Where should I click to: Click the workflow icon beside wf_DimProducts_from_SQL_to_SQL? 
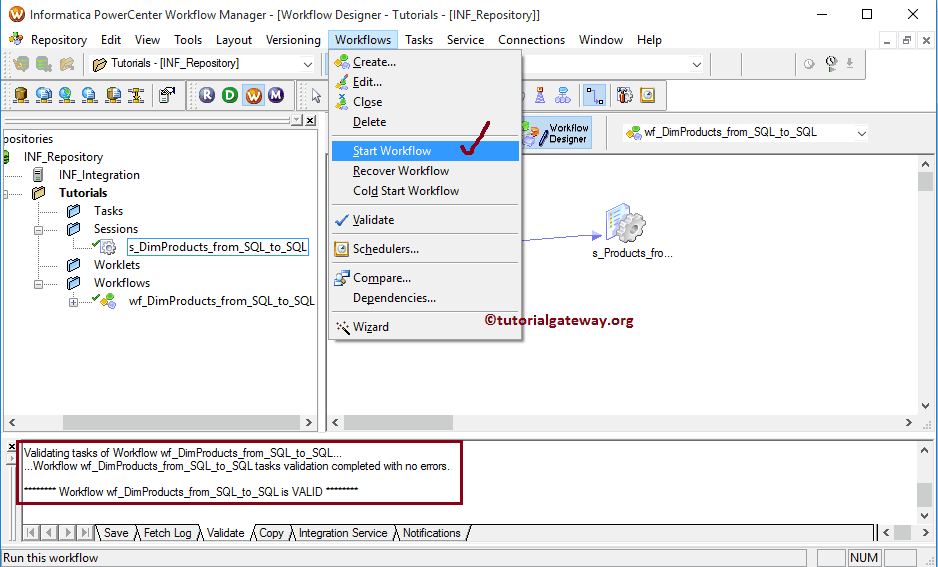click(107, 301)
